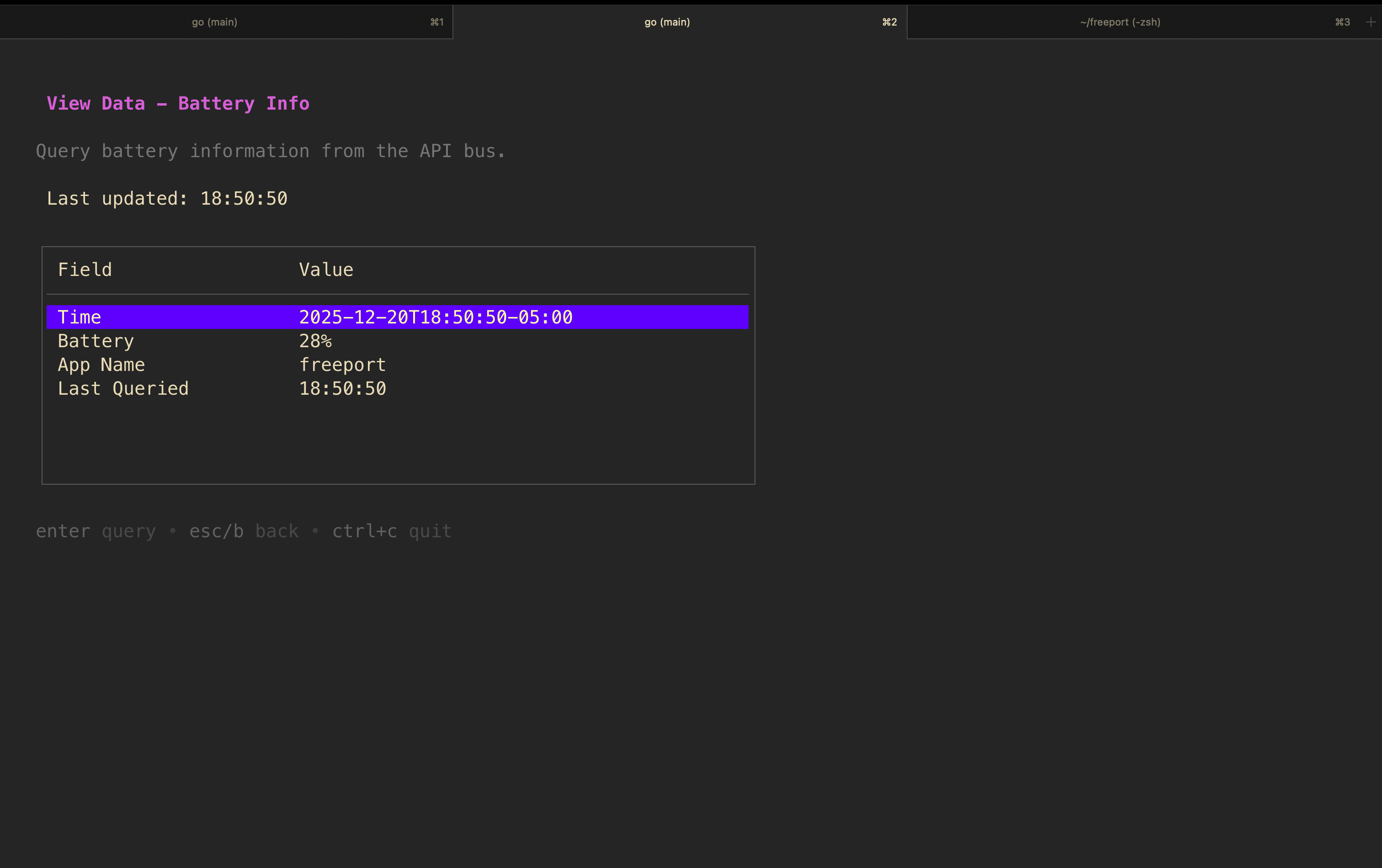Screen dimensions: 1382x868
Task: Click the 28% battery value
Action: pyautogui.click(x=315, y=341)
